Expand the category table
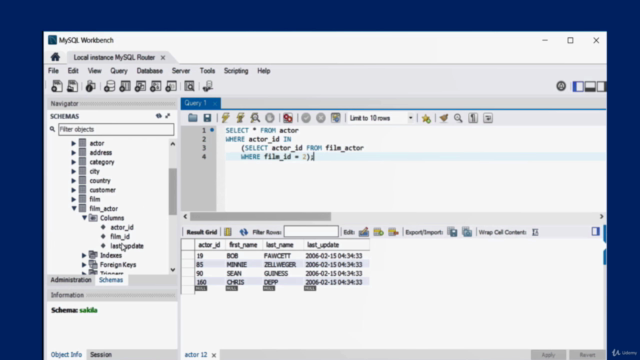This screenshot has height=360, width=640. [x=73, y=162]
